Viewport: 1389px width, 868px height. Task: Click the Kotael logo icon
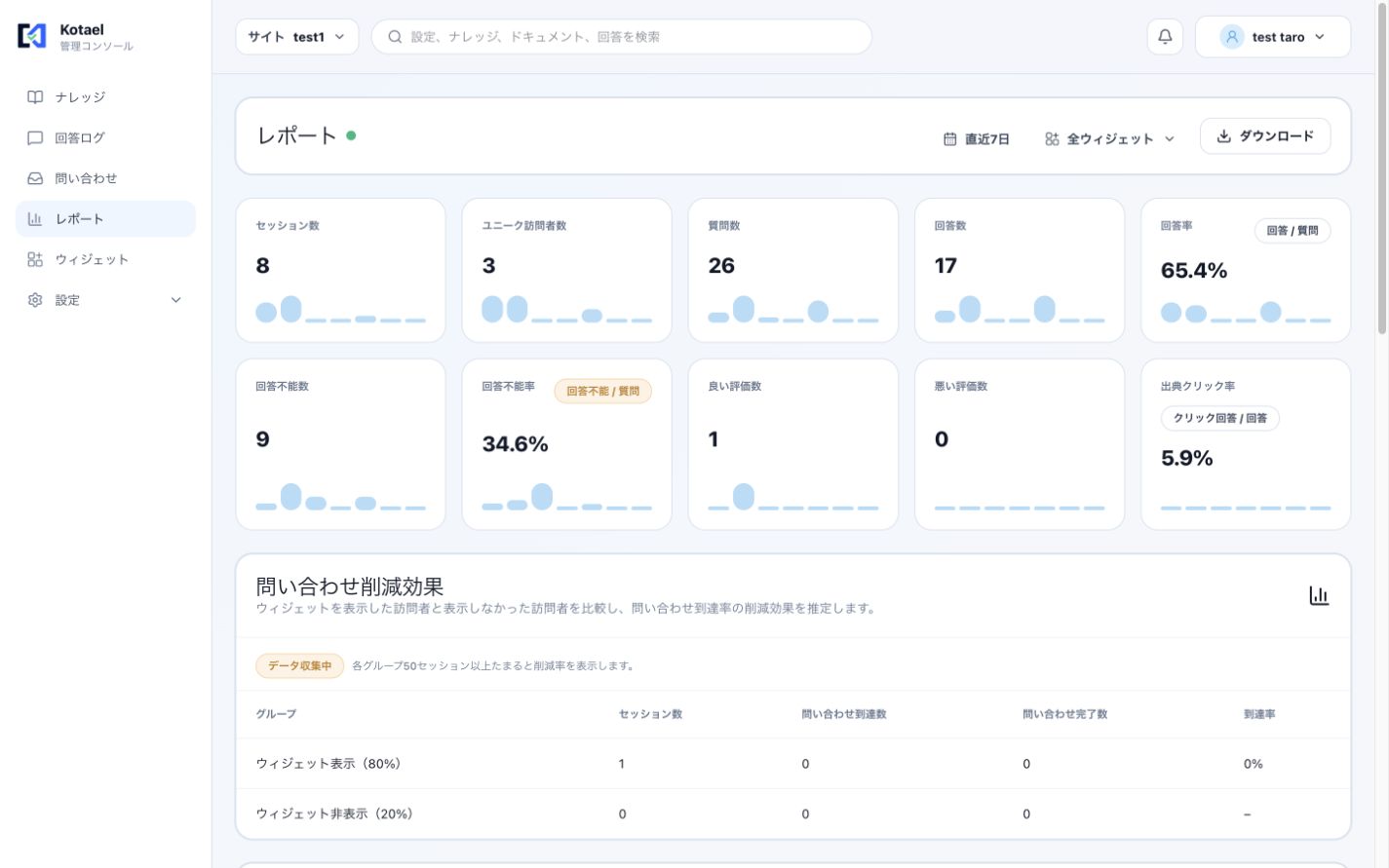click(x=32, y=36)
